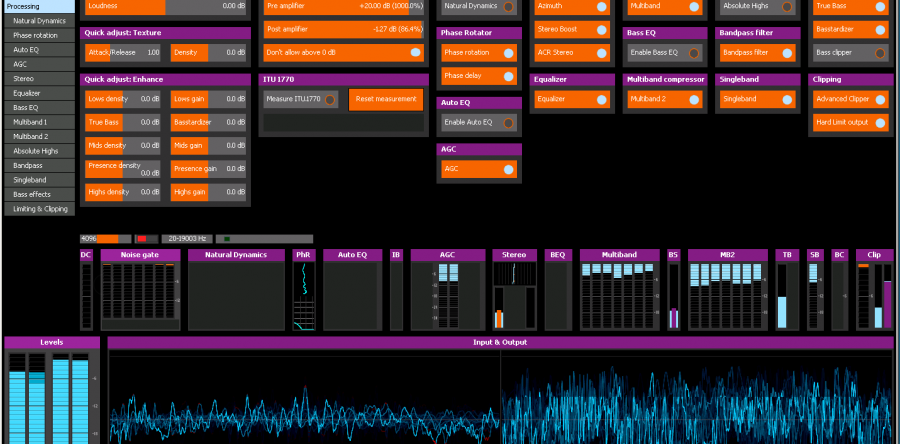Click the Quick adjust: Enhance header

point(165,79)
